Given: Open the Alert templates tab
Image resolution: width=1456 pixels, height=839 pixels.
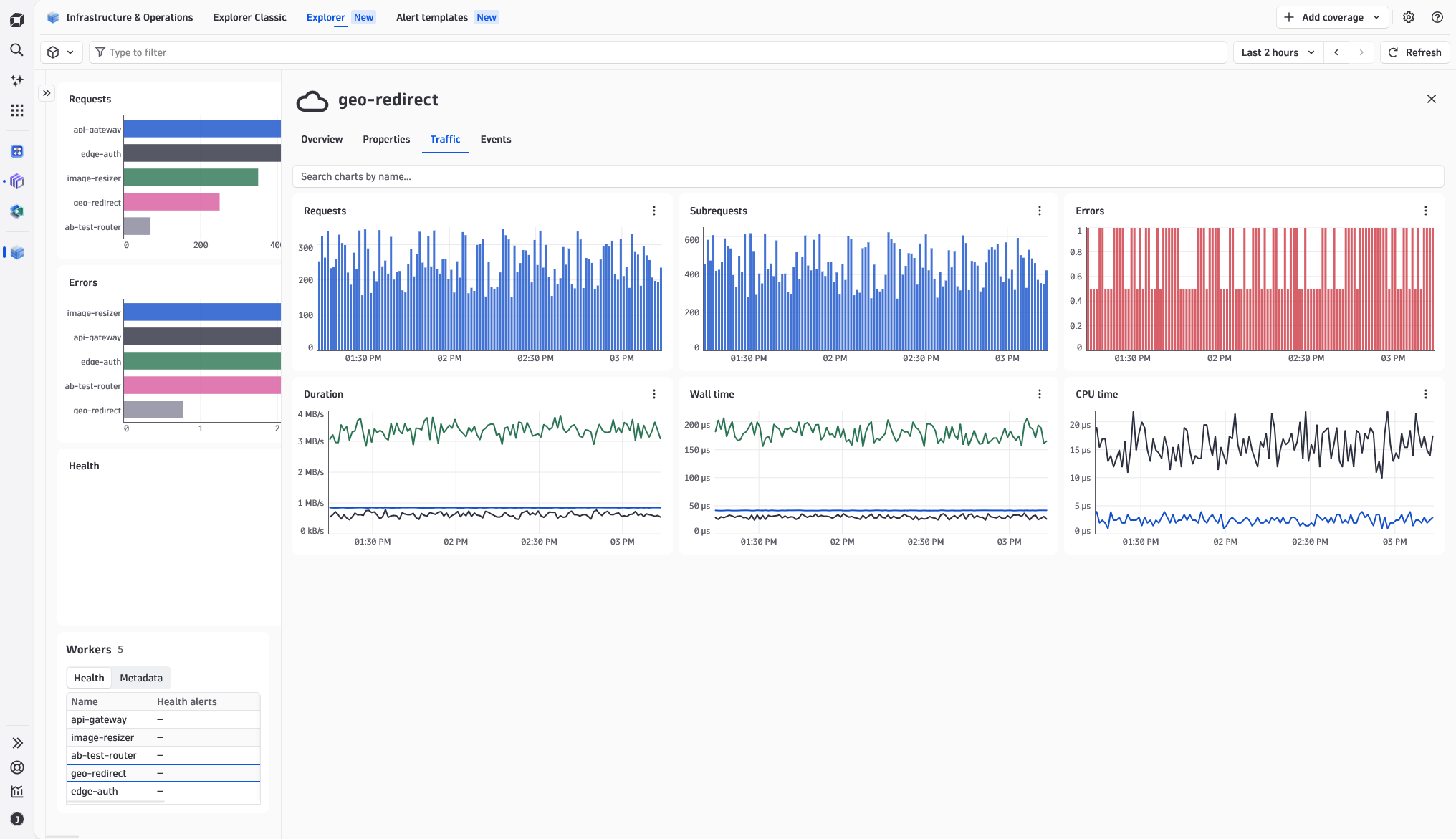Looking at the screenshot, I should (447, 17).
